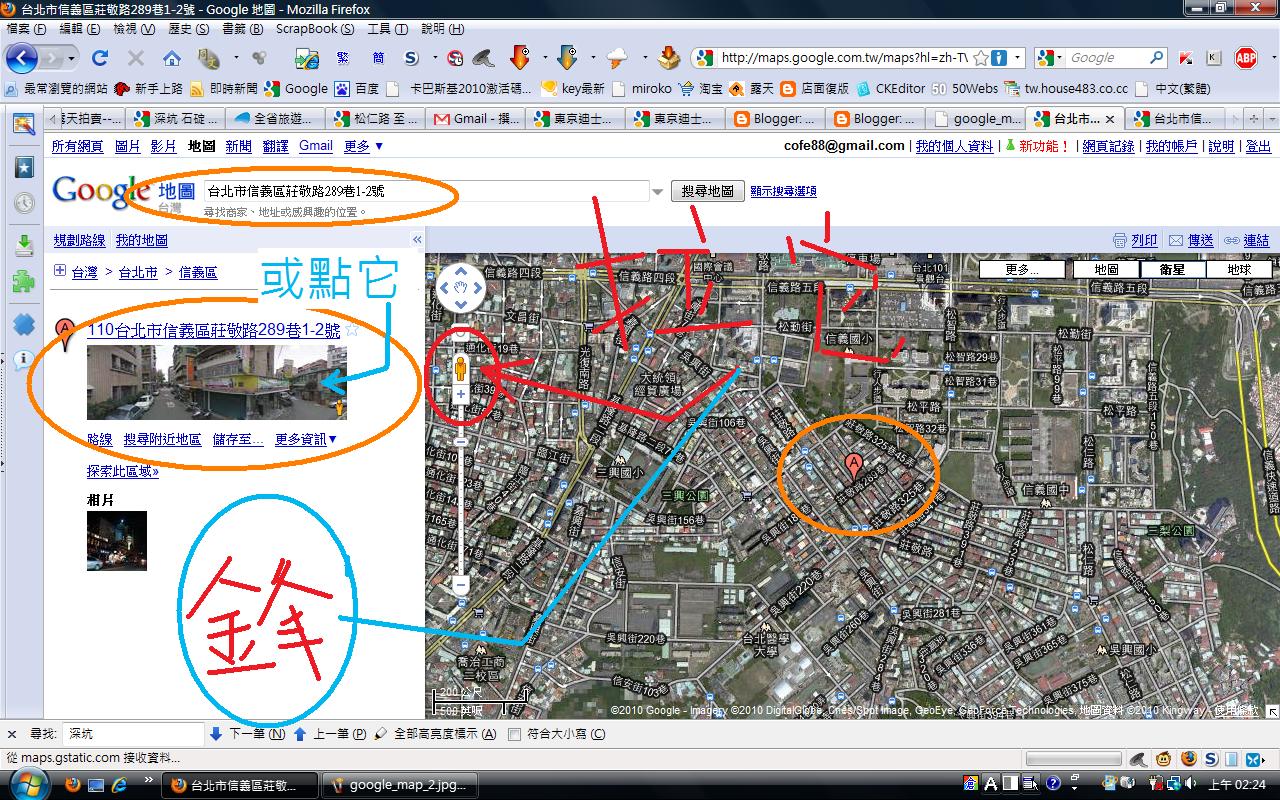Screen dimensions: 1280x800
Task: Click the red marker A on the map
Action: tap(853, 466)
